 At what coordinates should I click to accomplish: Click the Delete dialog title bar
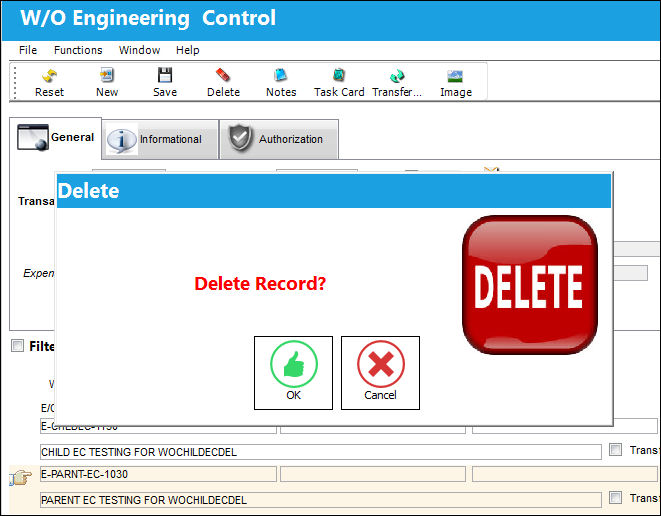pyautogui.click(x=334, y=191)
